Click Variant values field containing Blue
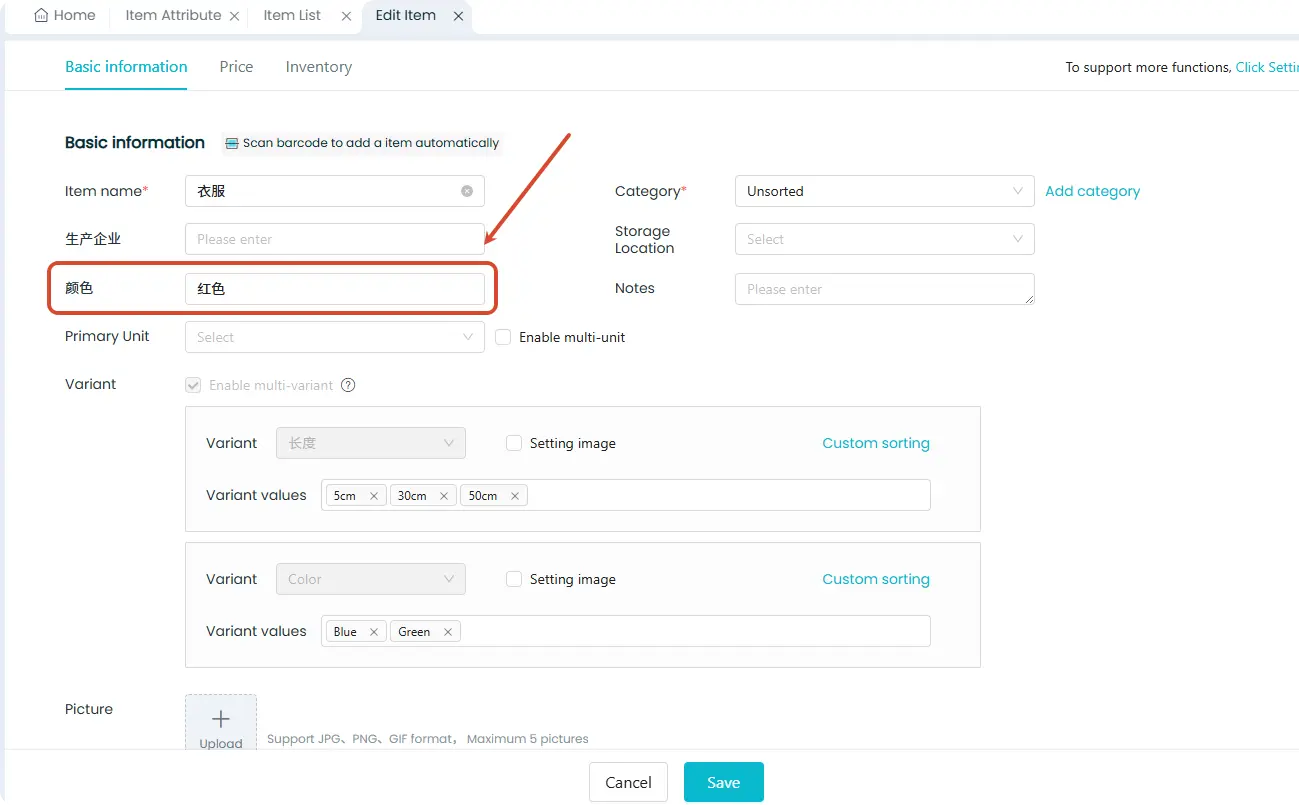 click(x=625, y=631)
